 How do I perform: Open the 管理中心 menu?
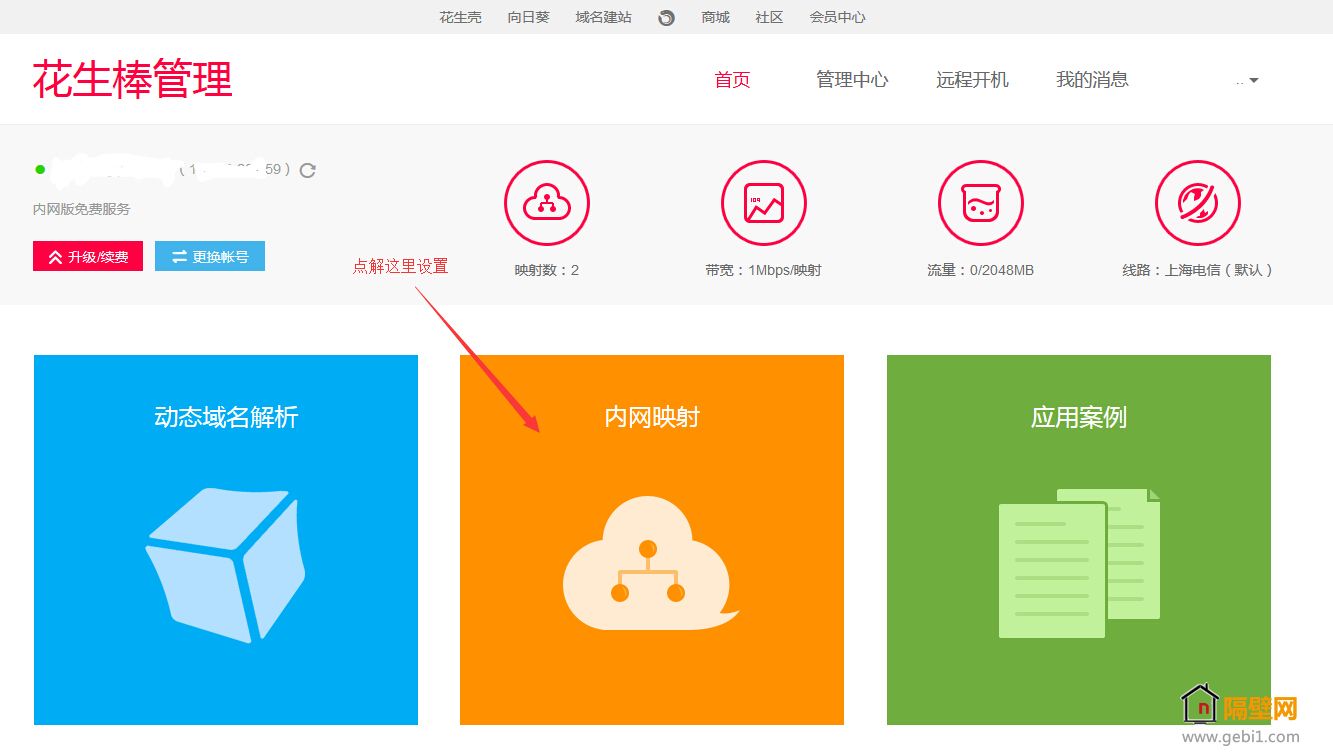(852, 80)
